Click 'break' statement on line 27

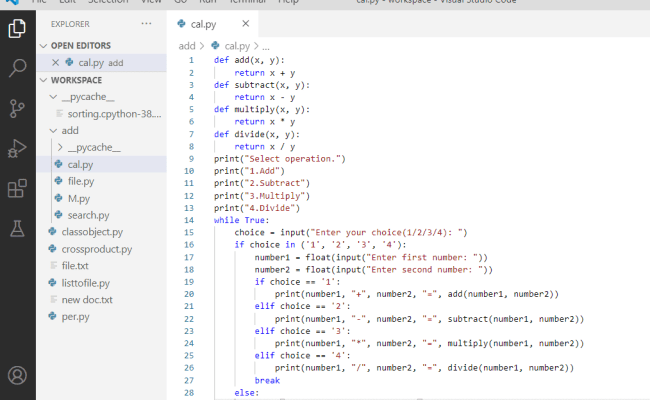[x=267, y=380]
